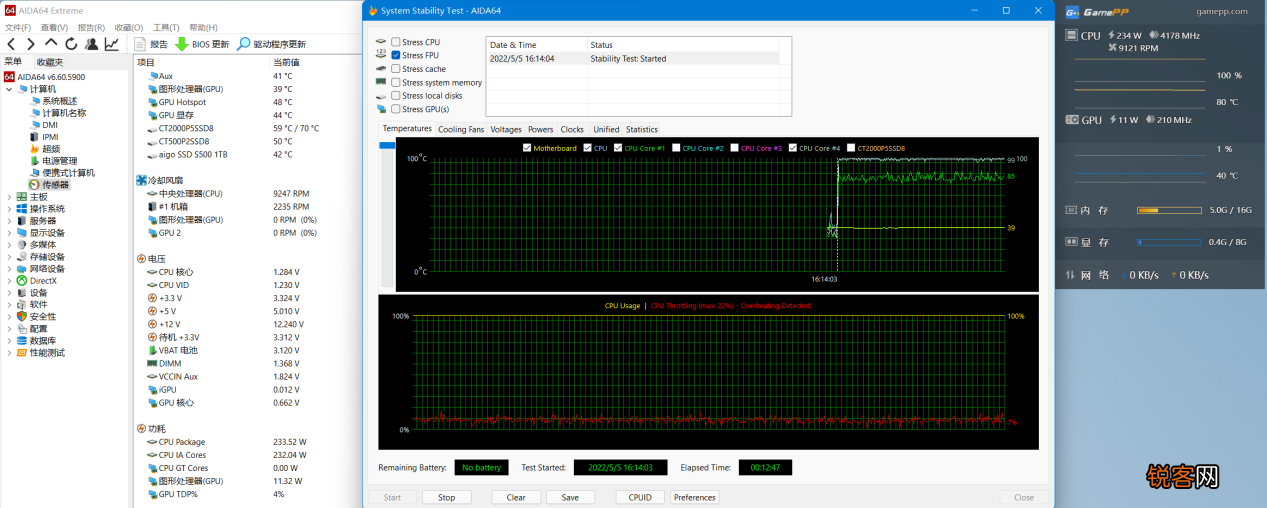Screen dimensions: 1267x508
Task: Switch to the Voltages tab
Action: 506,129
